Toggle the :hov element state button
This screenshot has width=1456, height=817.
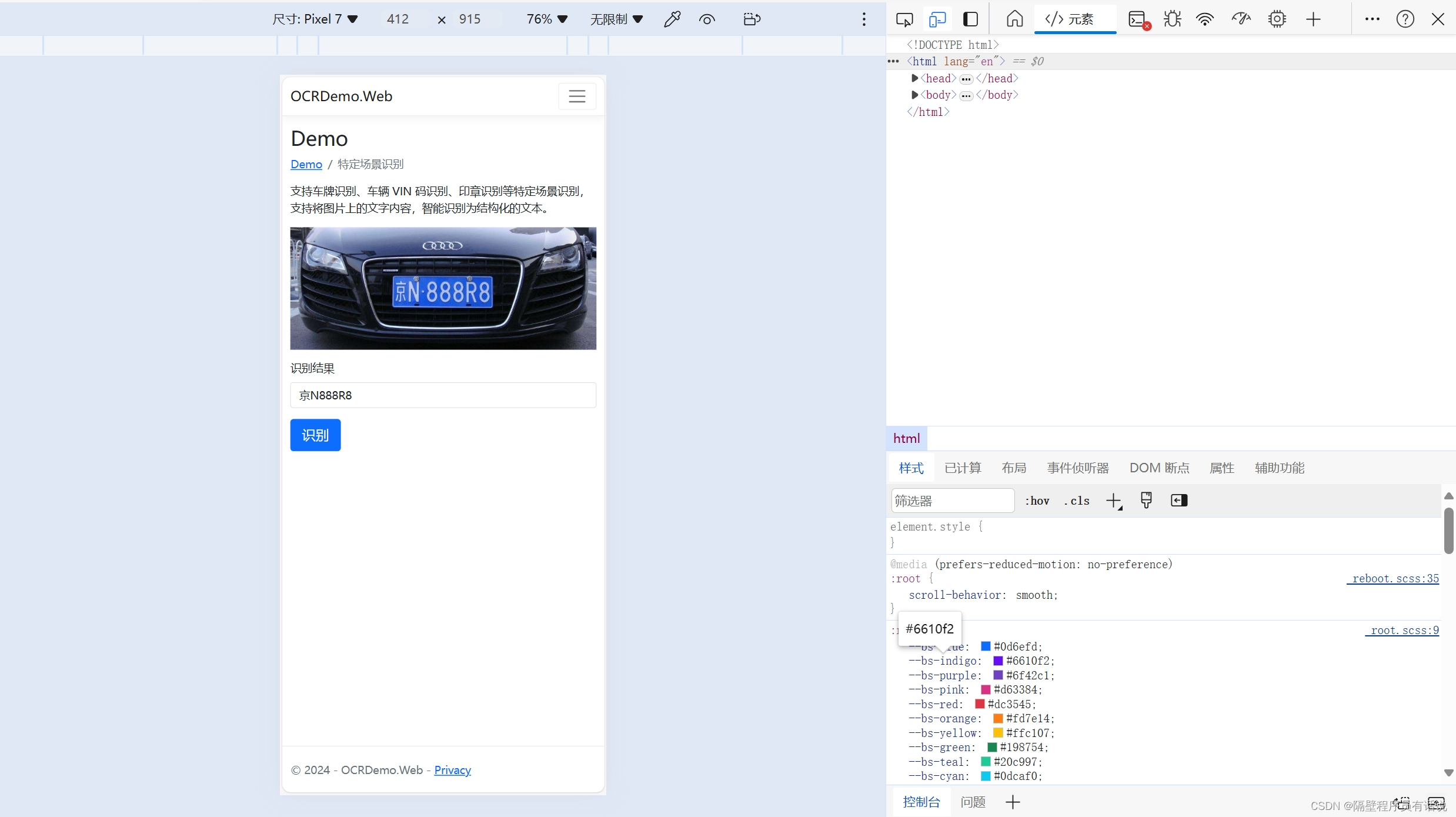[x=1037, y=501]
